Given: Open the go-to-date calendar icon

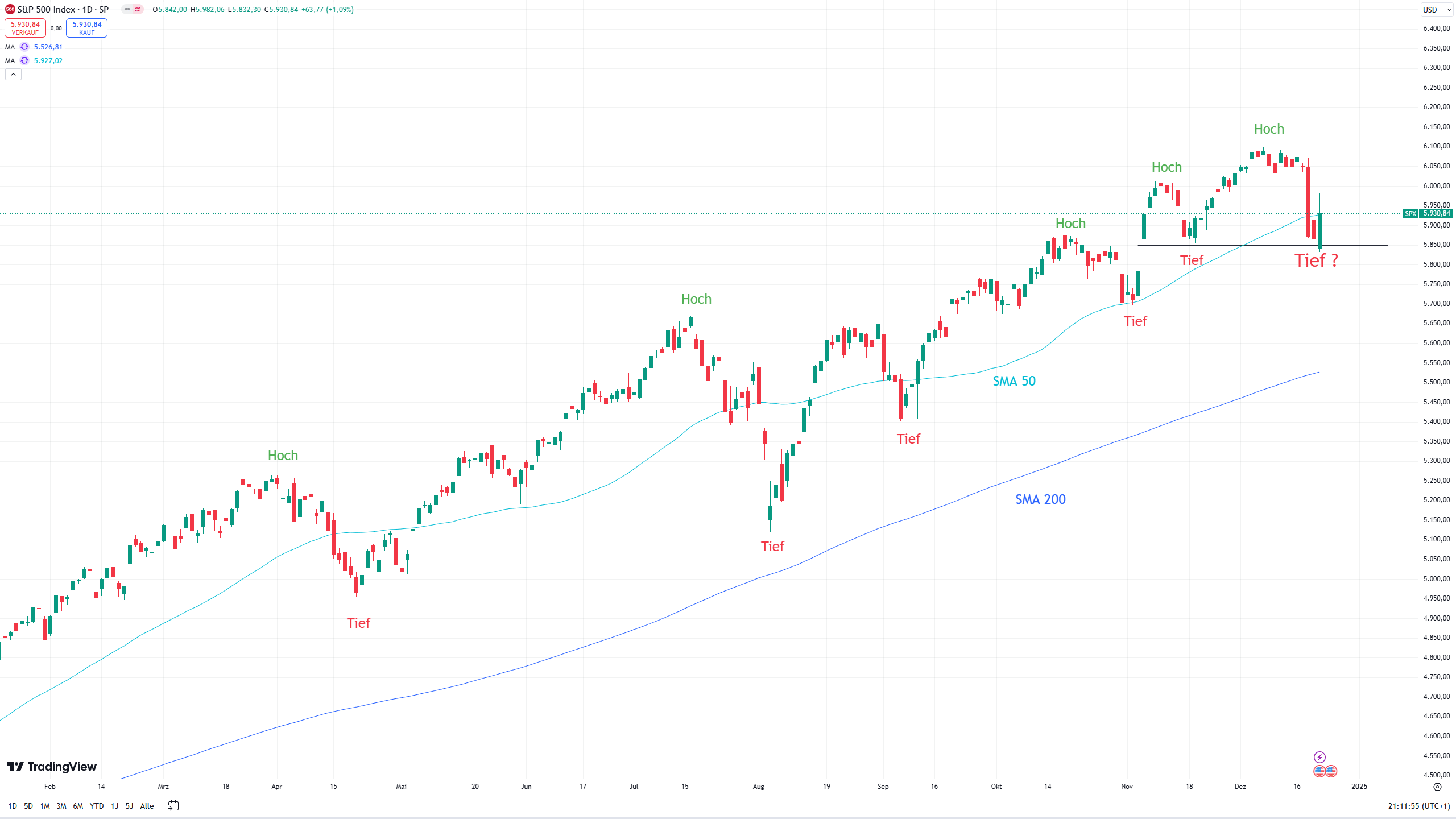Looking at the screenshot, I should [173, 806].
